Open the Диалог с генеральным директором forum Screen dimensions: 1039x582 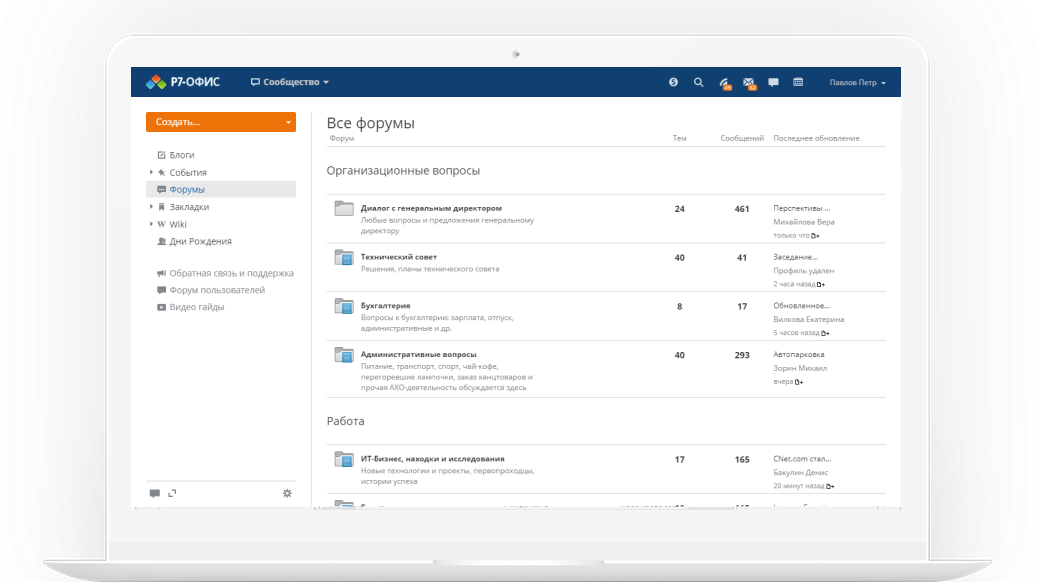coord(431,208)
